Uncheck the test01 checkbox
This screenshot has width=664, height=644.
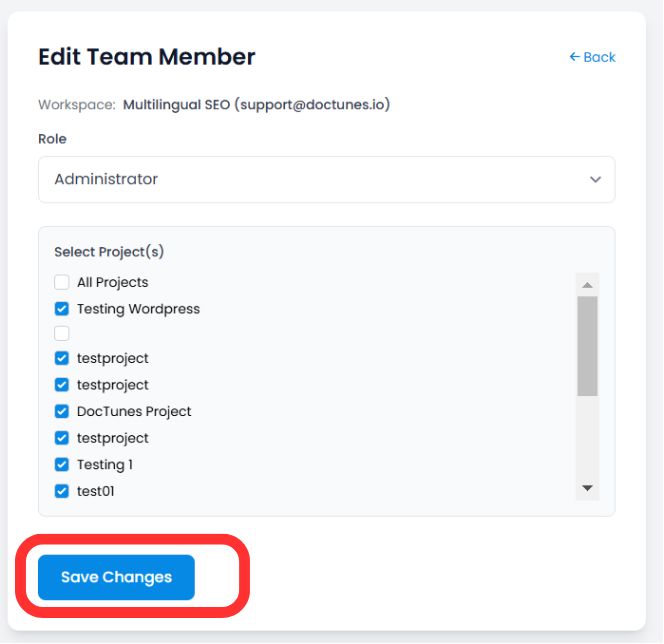coord(62,491)
